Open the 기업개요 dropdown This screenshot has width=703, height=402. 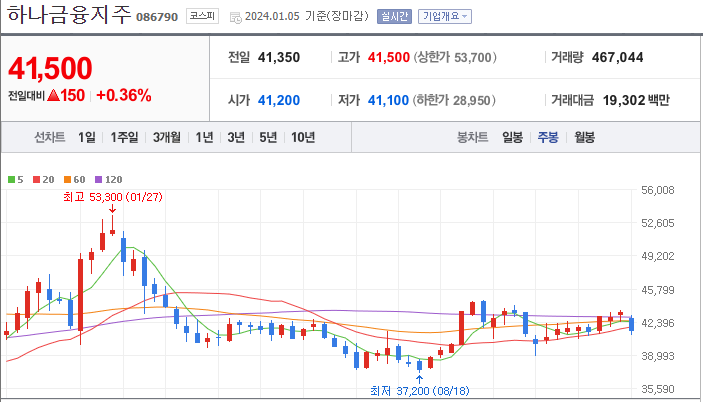[445, 17]
